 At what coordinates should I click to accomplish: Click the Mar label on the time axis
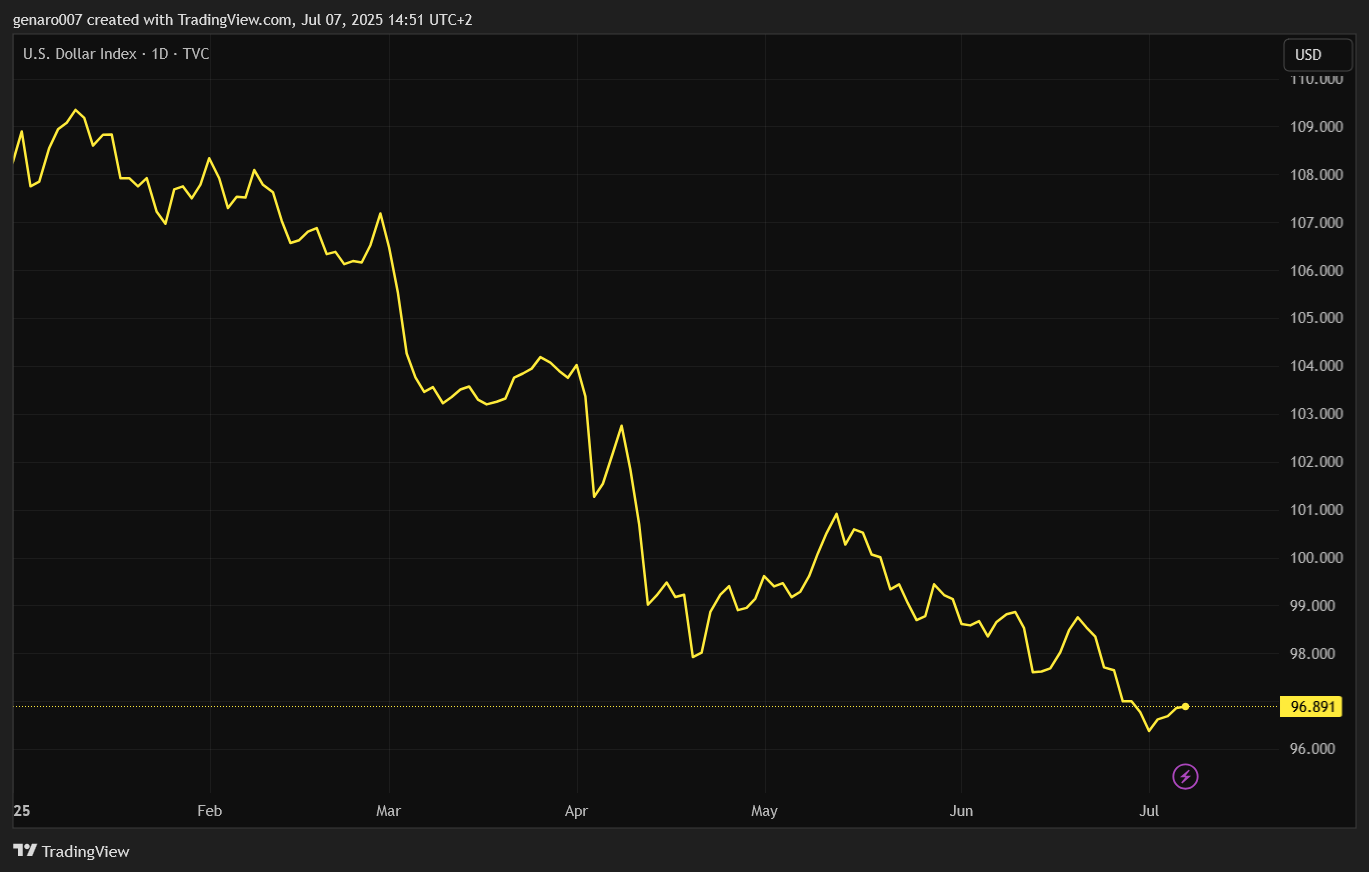click(x=388, y=811)
